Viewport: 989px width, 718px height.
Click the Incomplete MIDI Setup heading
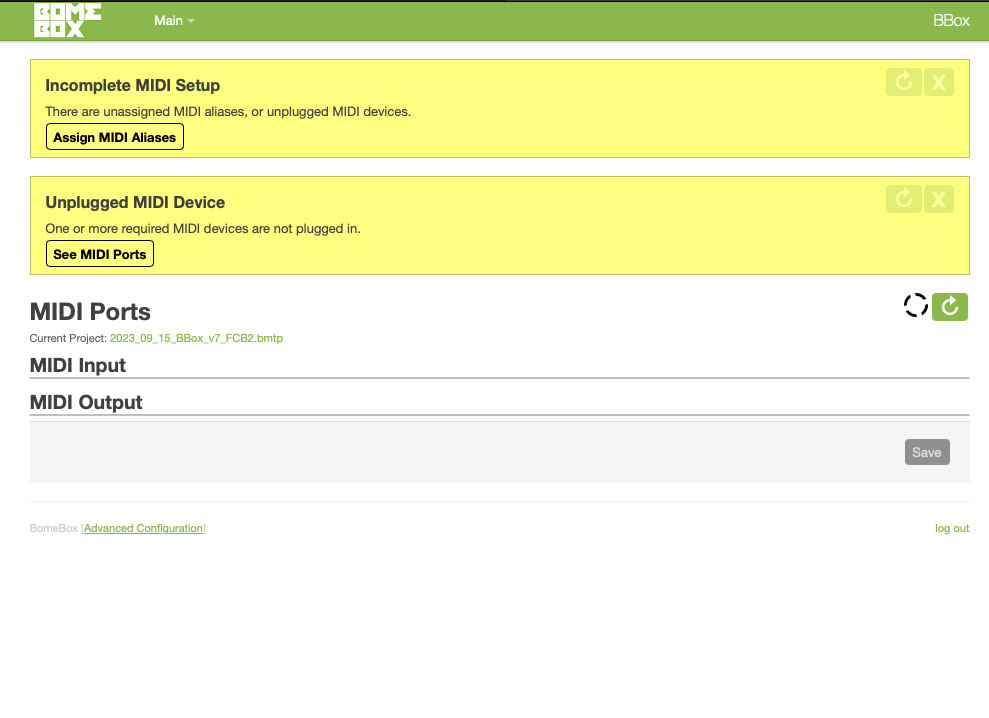pyautogui.click(x=132, y=86)
